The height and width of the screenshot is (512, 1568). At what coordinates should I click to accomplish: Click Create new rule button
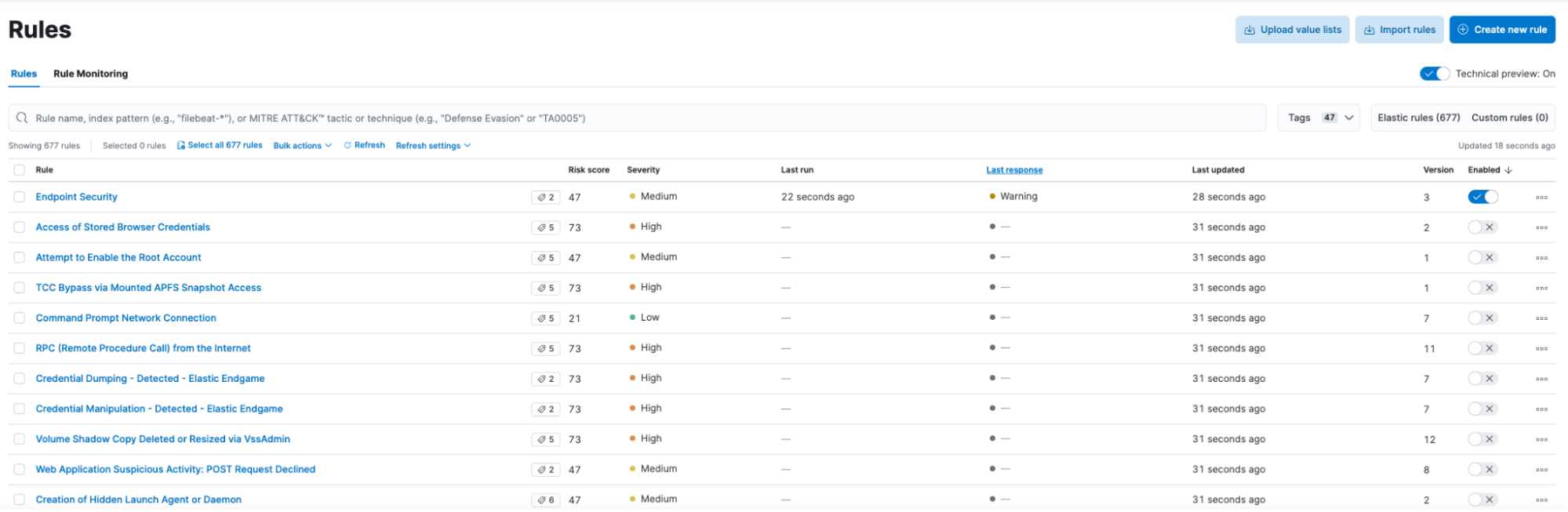point(1502,30)
